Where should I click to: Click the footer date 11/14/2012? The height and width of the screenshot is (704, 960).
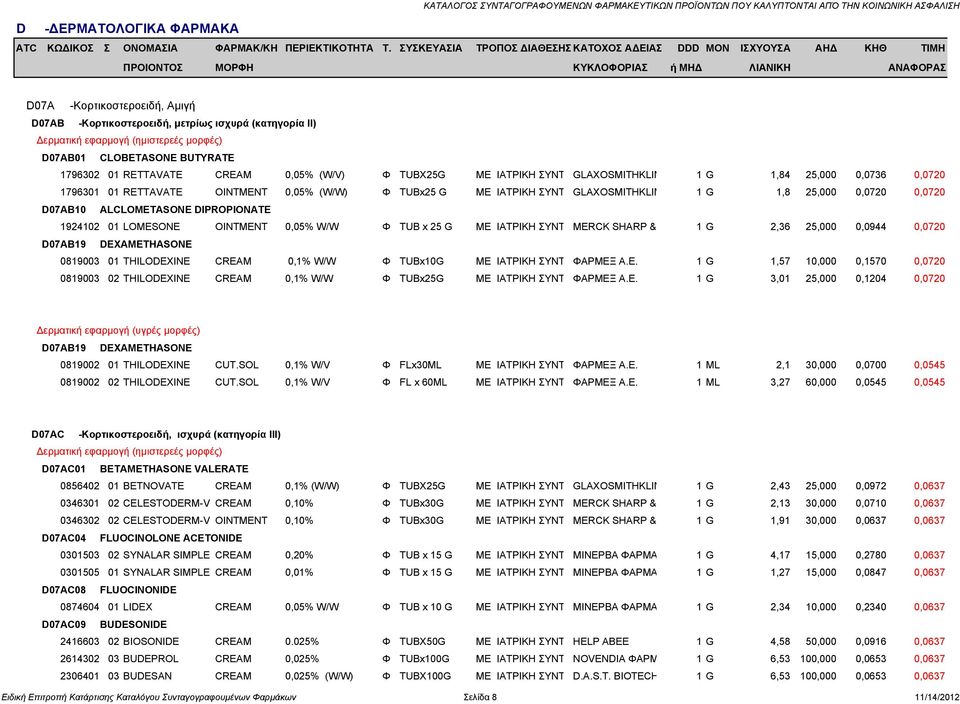(937, 697)
